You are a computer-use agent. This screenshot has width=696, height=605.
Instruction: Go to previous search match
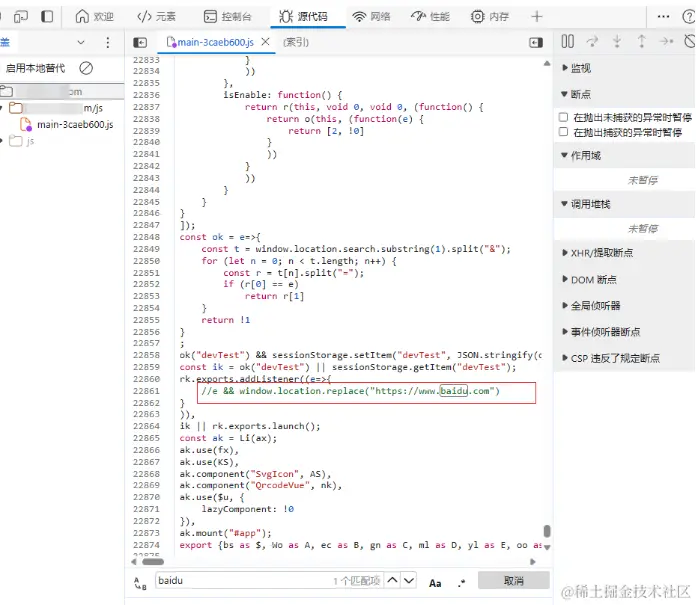tap(392, 580)
